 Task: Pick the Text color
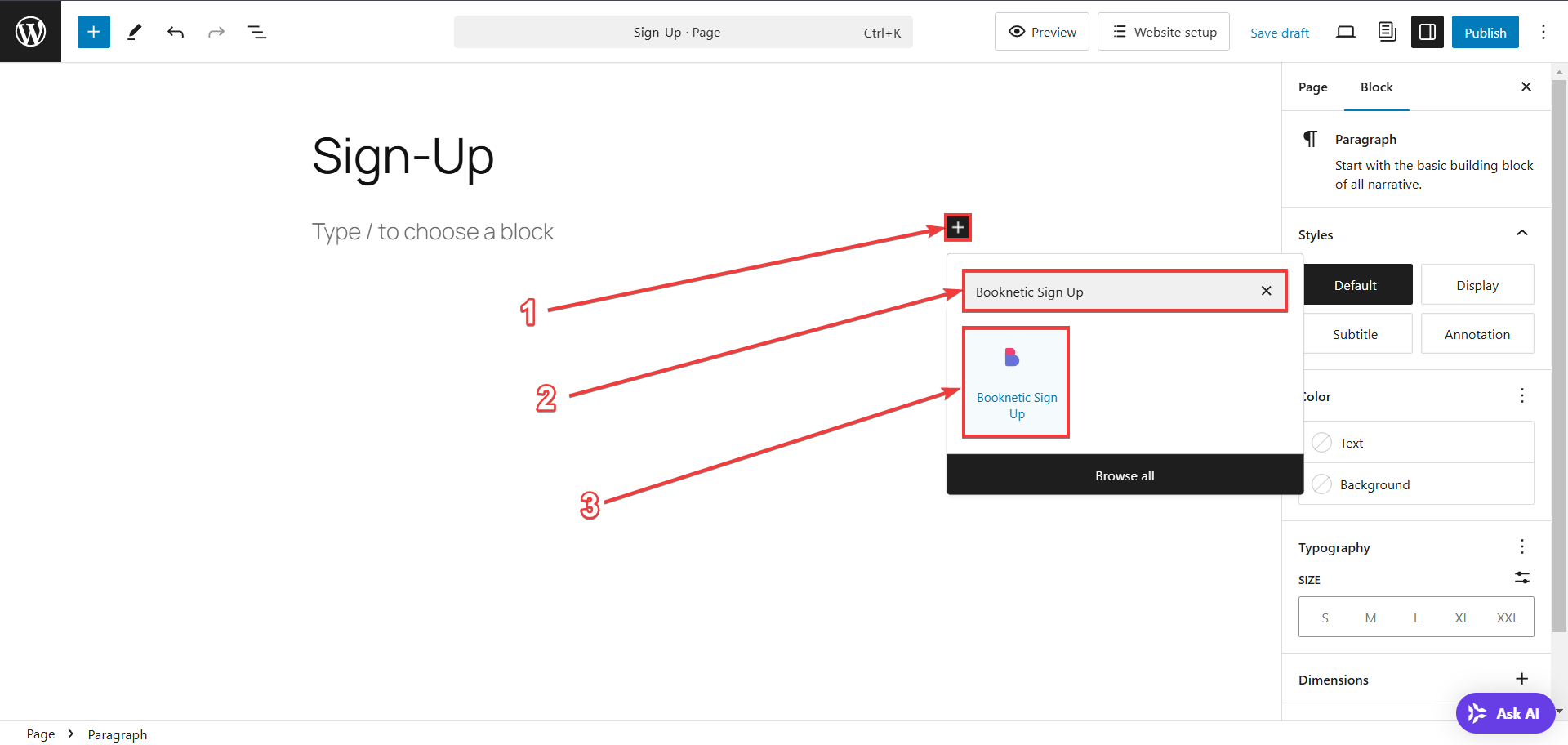1419,443
